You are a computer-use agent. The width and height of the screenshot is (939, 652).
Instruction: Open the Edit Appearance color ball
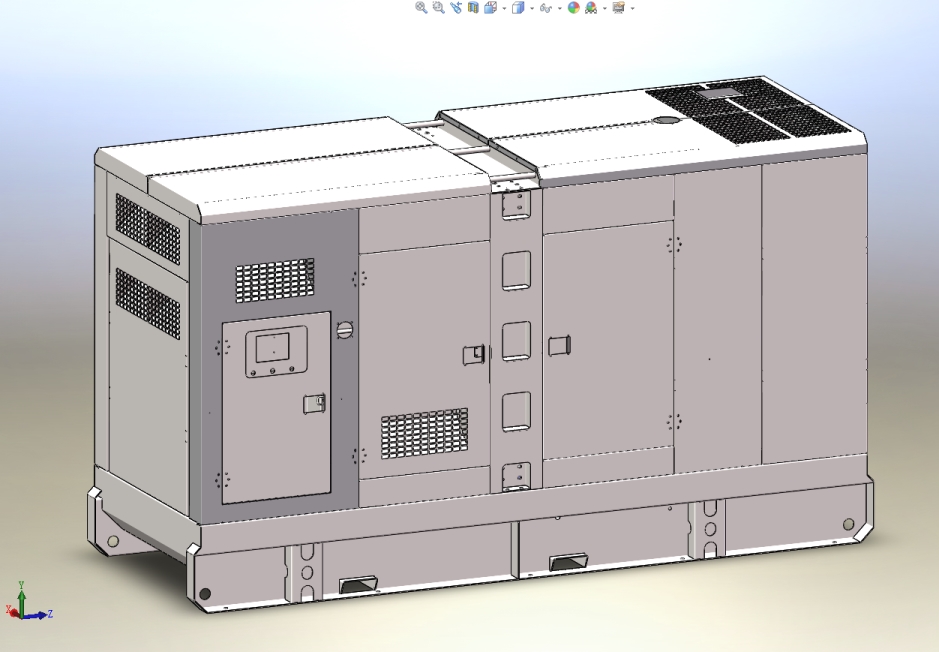coord(574,7)
